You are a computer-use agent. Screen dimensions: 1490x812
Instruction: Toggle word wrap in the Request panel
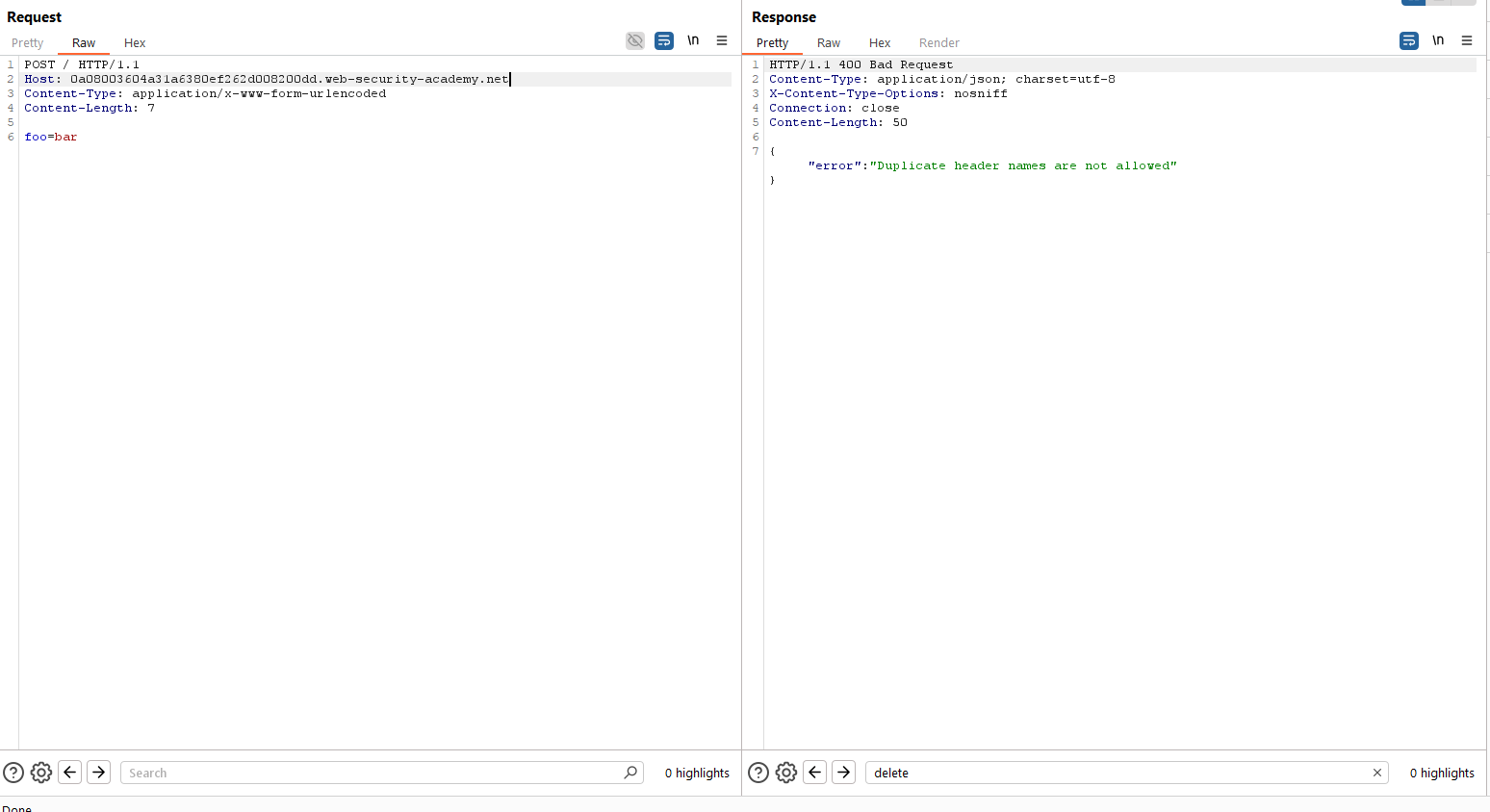pos(664,40)
